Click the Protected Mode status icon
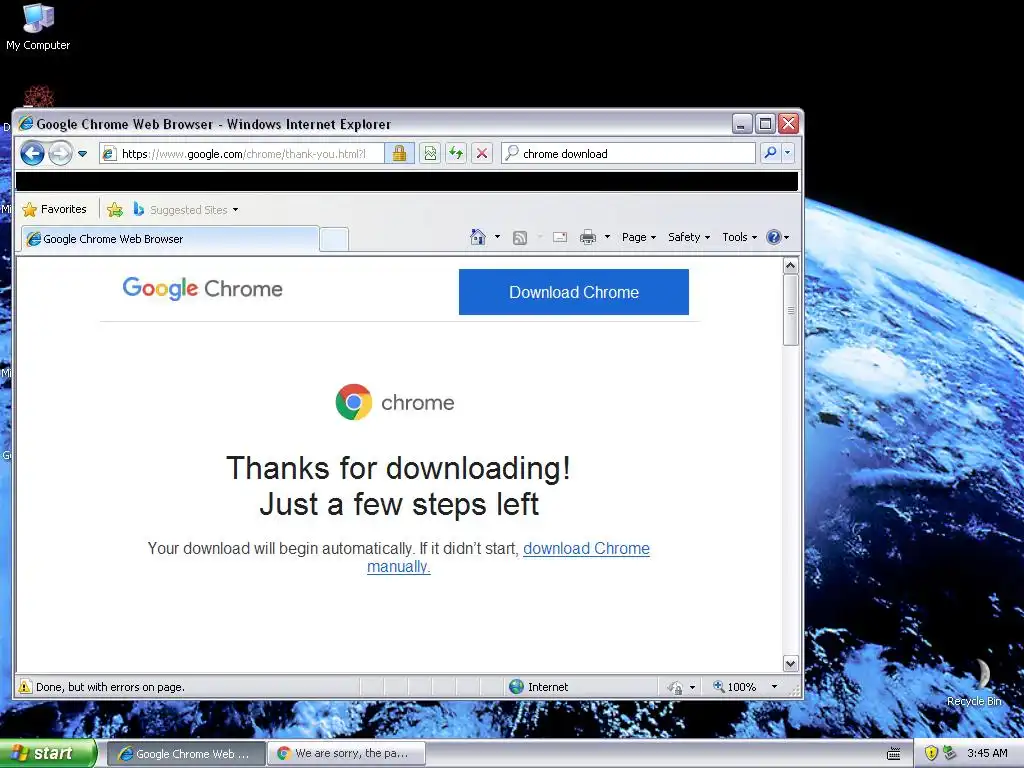 pos(675,687)
